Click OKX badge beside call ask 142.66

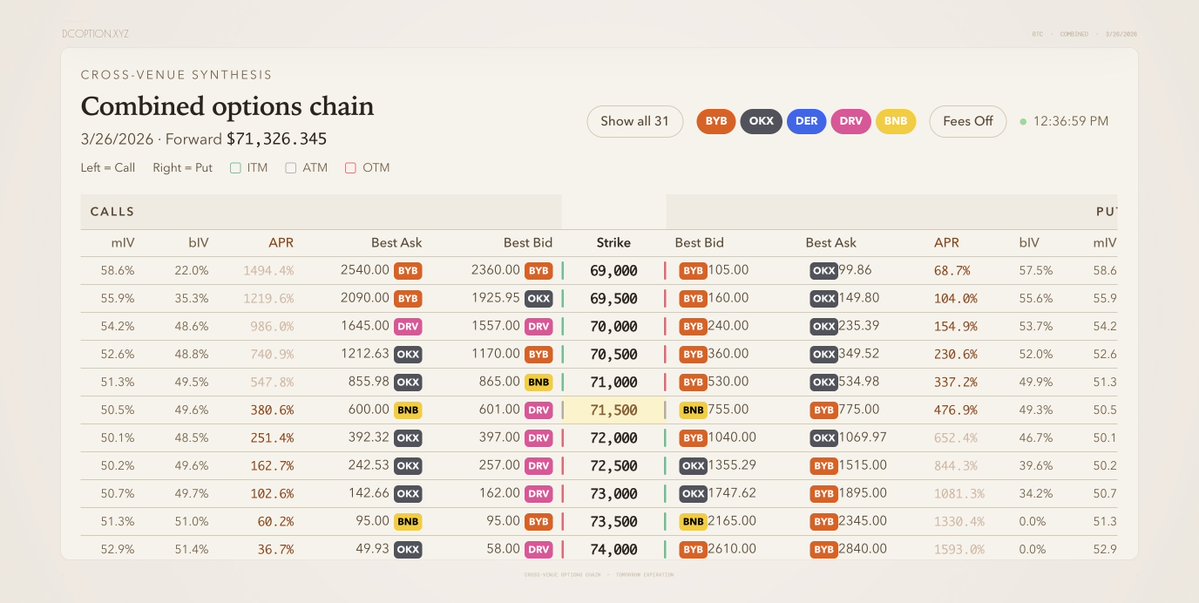[x=408, y=494]
